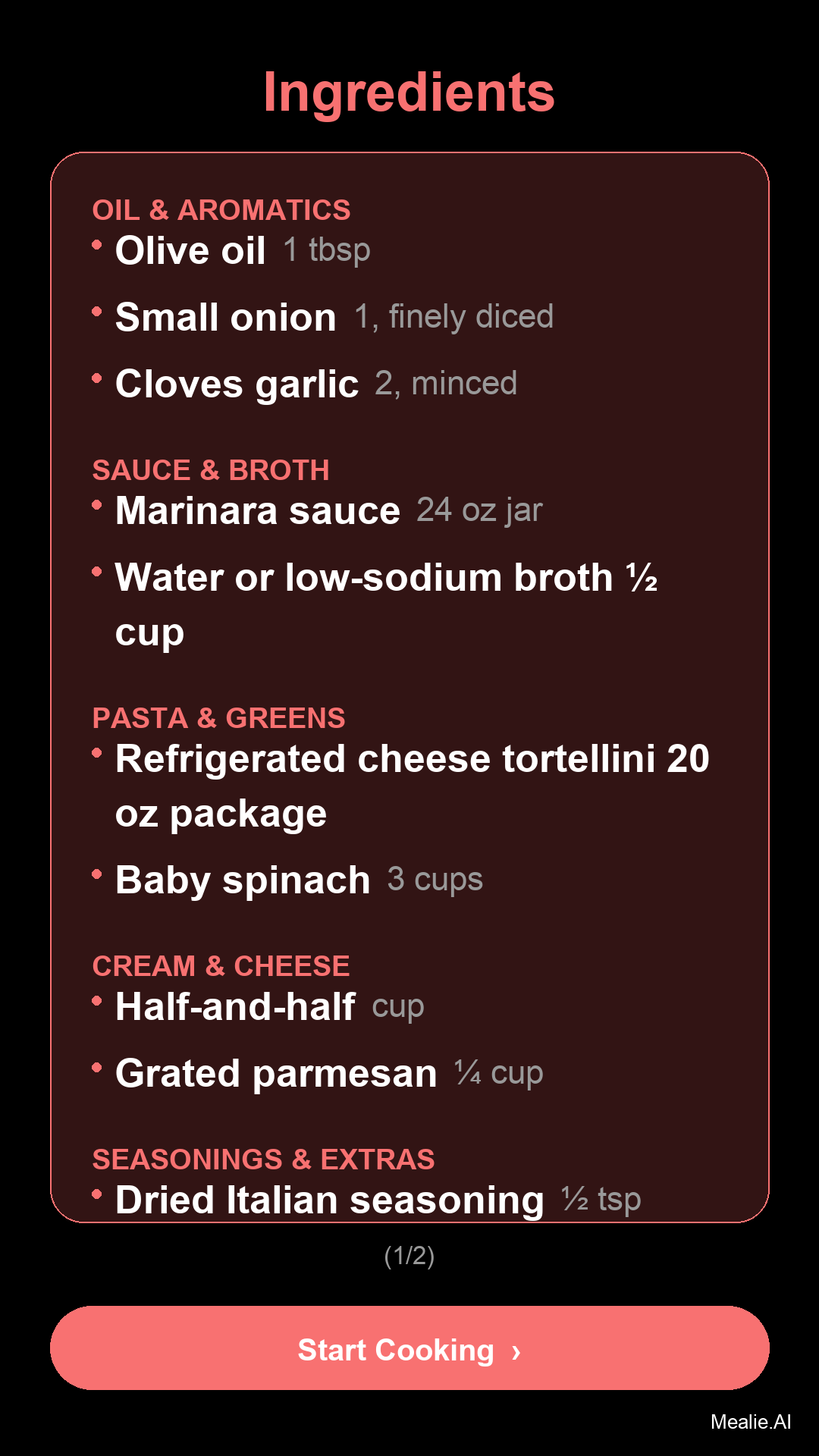Click the bullet next to Half-and-half
819x1456 pixels.
[97, 1001]
